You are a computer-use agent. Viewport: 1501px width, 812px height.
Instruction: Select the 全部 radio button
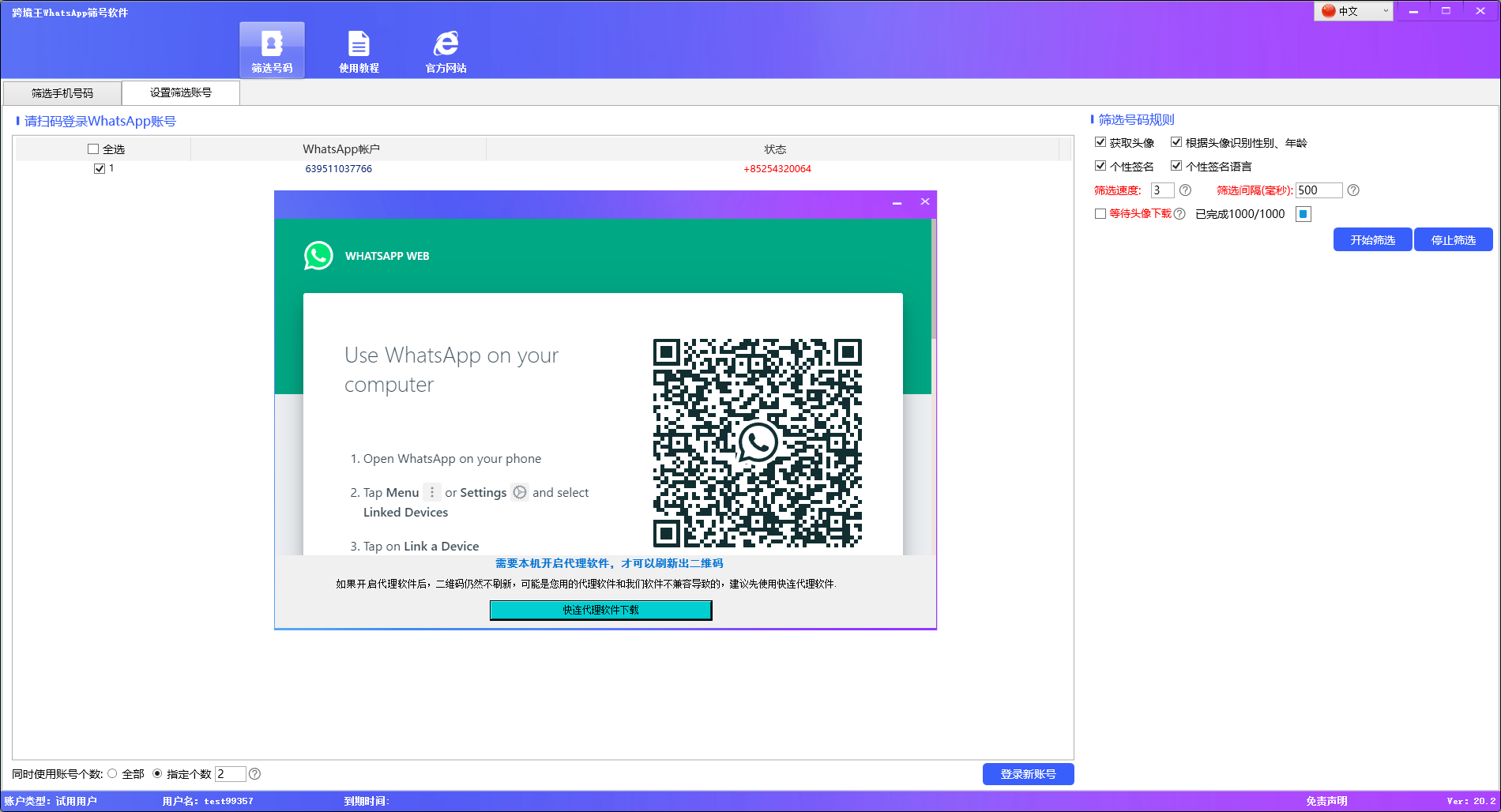[x=112, y=774]
